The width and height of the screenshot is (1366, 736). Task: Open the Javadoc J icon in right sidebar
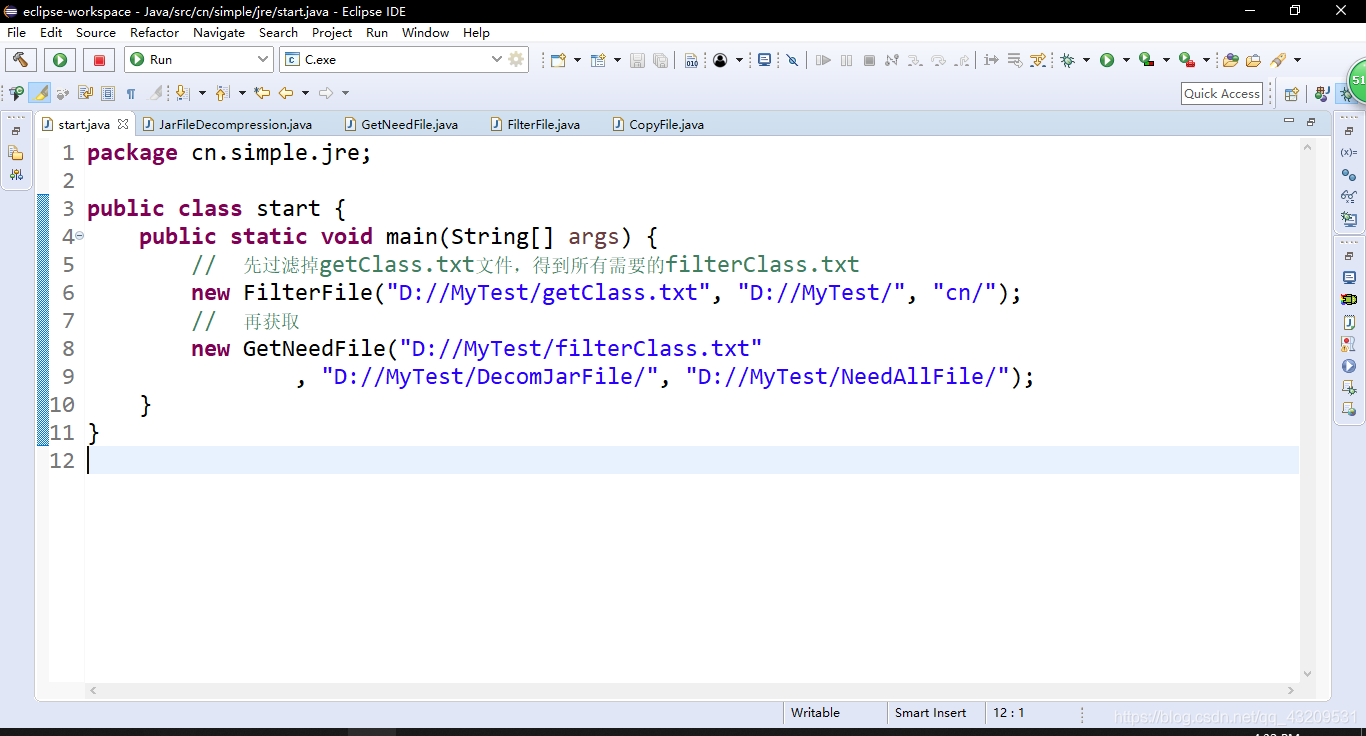(1349, 322)
